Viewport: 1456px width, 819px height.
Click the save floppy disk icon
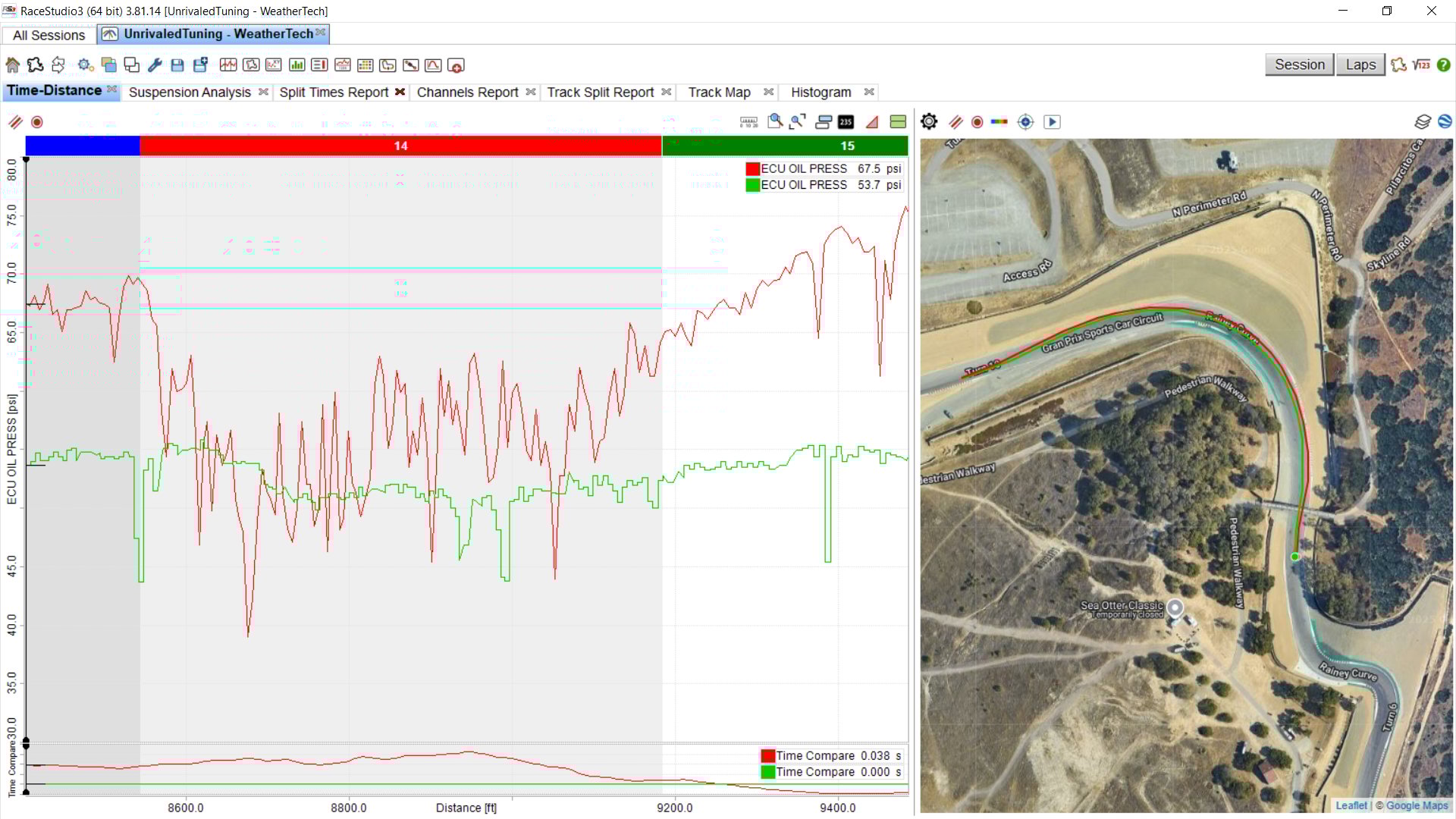(x=177, y=65)
